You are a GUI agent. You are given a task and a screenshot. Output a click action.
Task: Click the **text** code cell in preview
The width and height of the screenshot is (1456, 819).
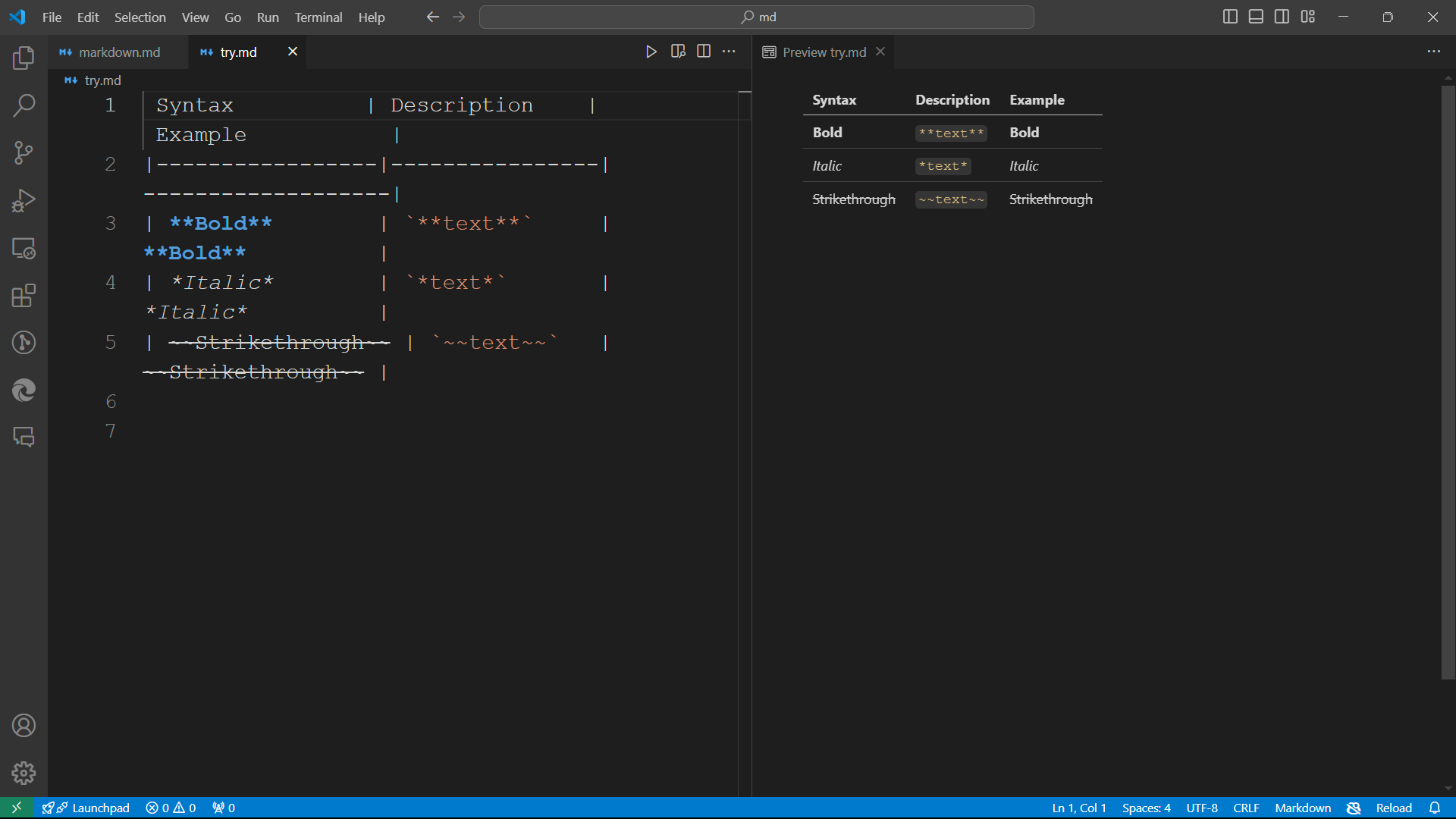951,133
